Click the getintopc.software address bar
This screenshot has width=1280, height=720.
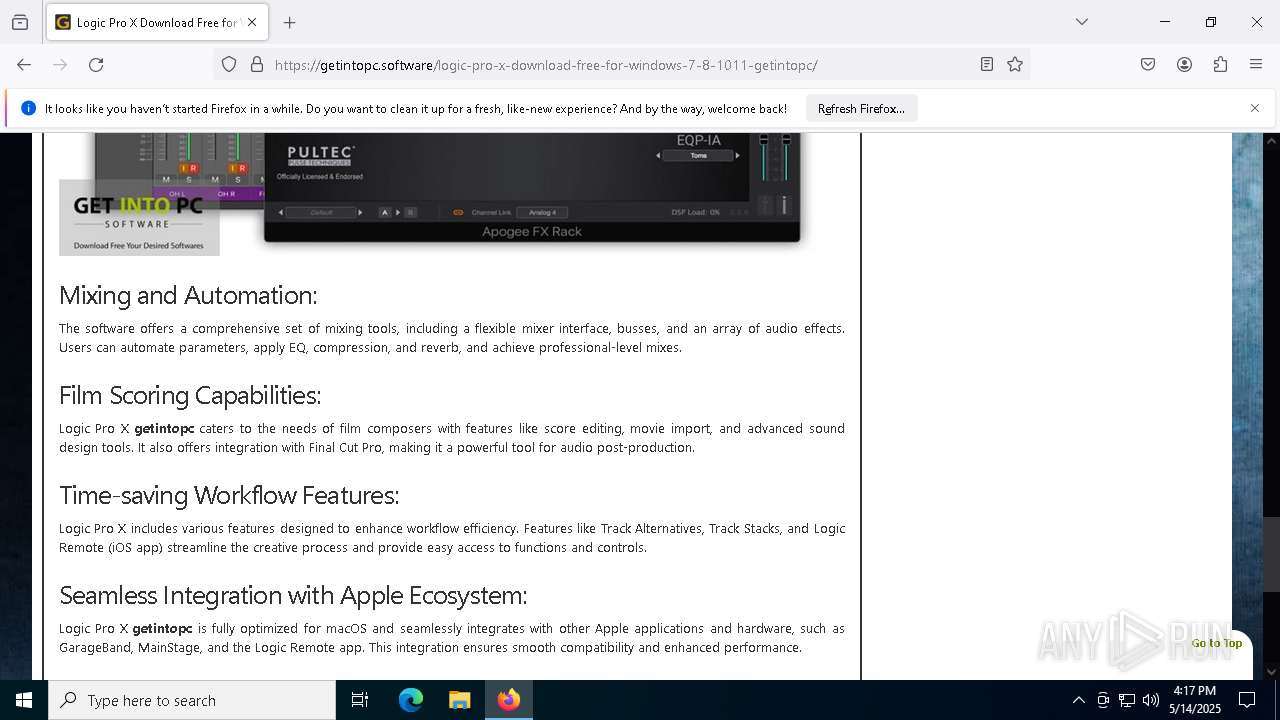tap(620, 65)
